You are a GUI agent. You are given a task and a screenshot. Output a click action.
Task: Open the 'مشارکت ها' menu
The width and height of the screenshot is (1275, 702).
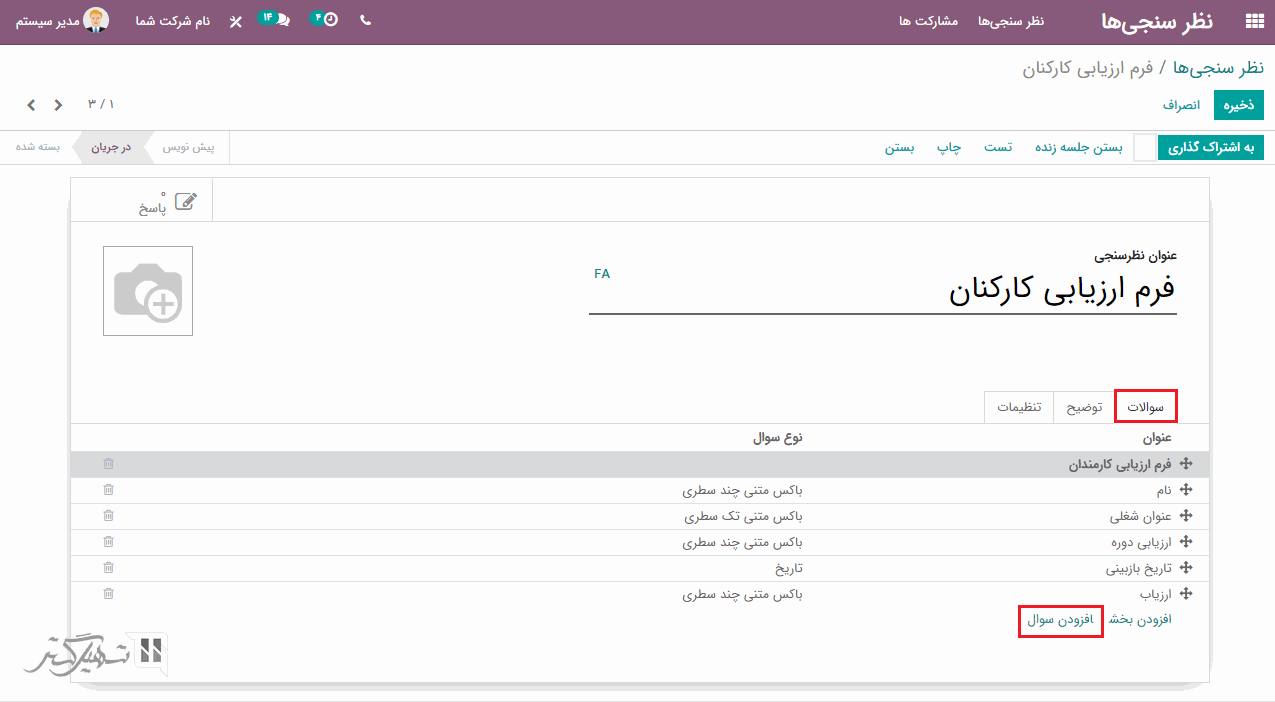point(928,21)
